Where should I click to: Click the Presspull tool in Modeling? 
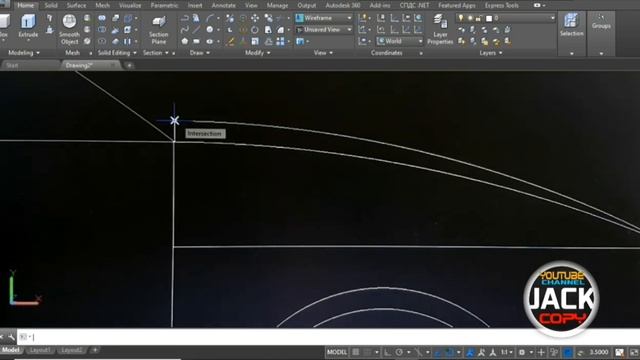tap(49, 30)
